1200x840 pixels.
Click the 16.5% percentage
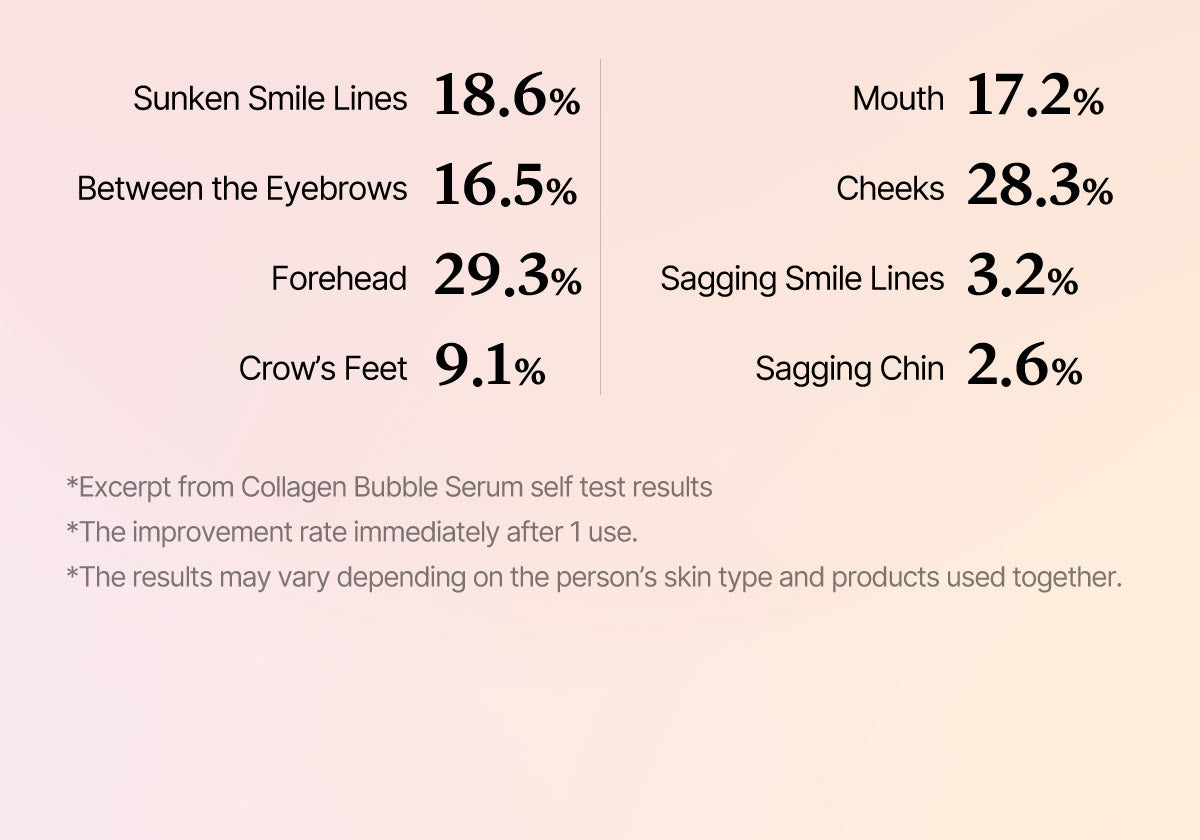click(505, 188)
